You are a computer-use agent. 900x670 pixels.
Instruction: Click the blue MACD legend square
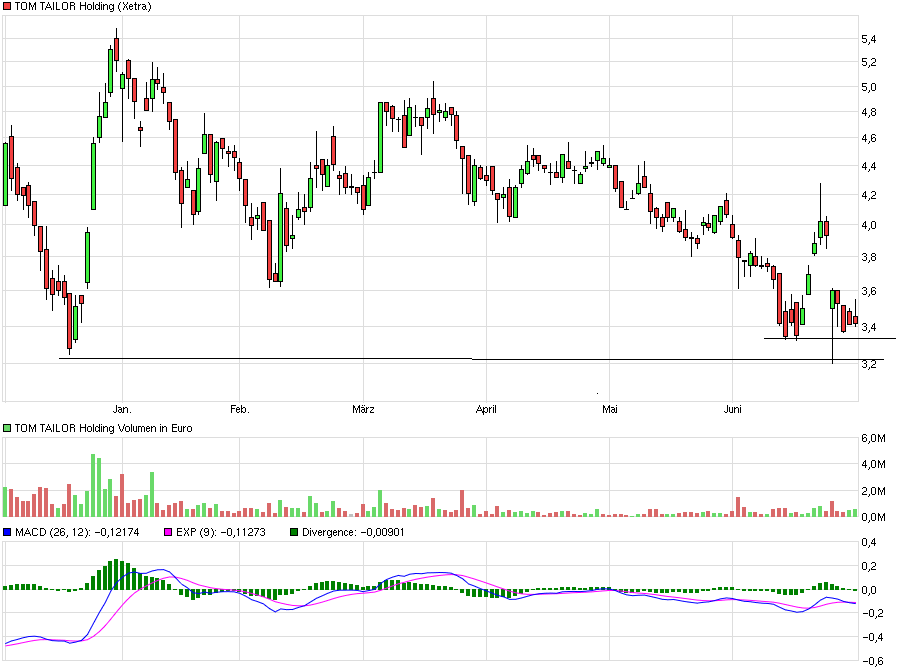(x=7, y=532)
